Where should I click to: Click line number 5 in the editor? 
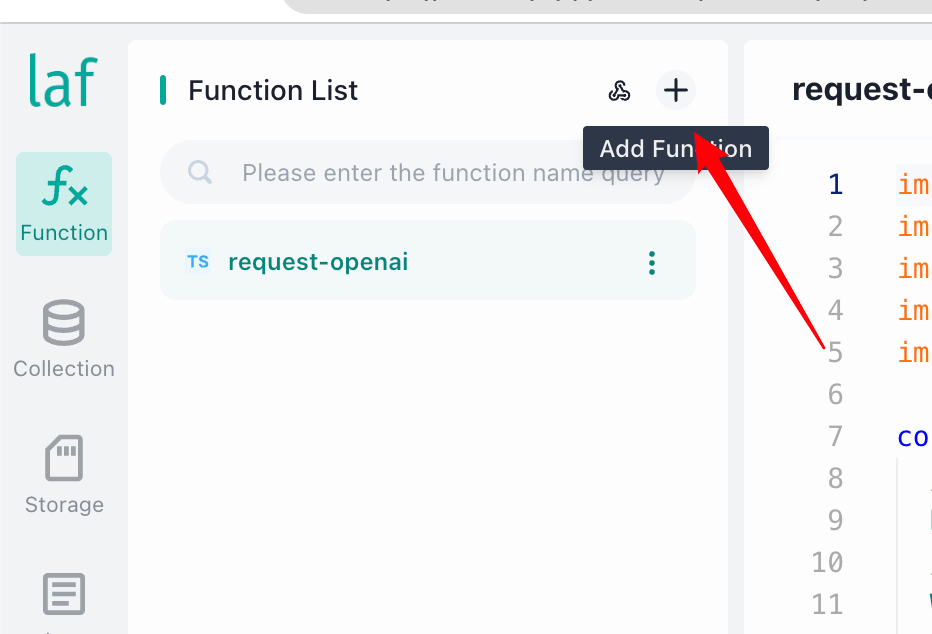(835, 352)
